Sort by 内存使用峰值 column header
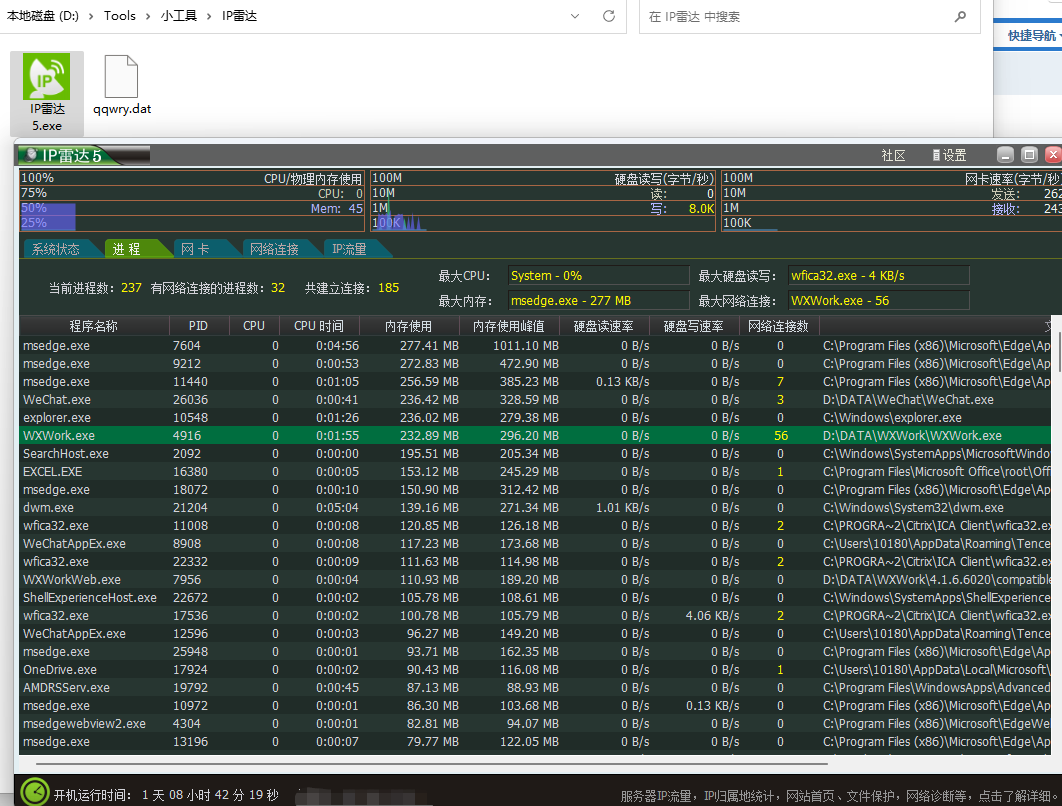 point(509,326)
